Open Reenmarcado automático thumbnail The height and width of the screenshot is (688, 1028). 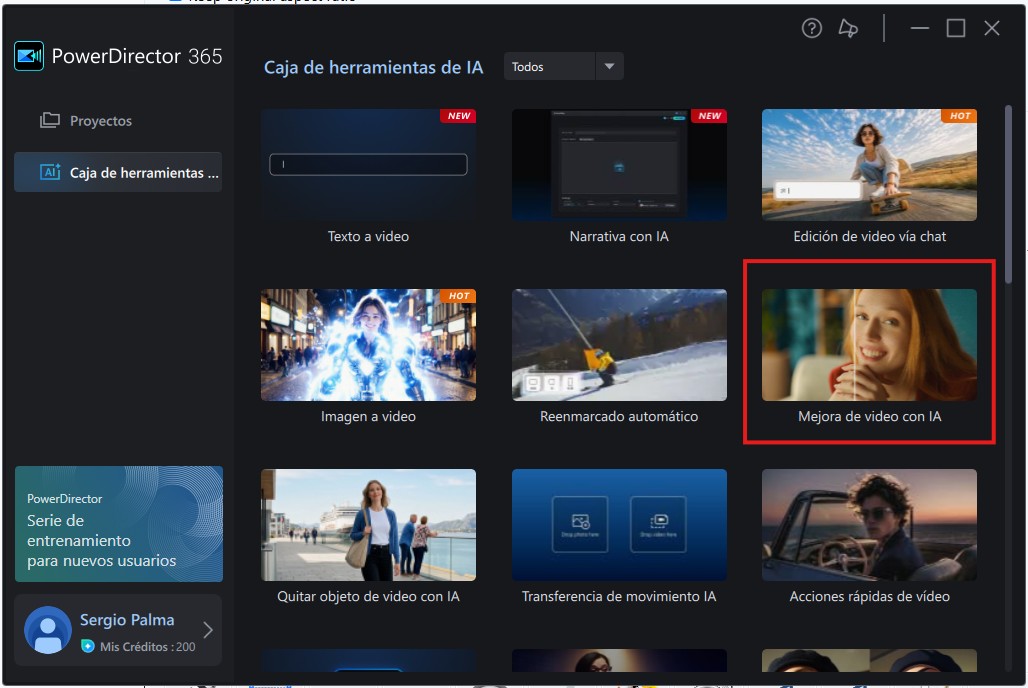[619, 345]
